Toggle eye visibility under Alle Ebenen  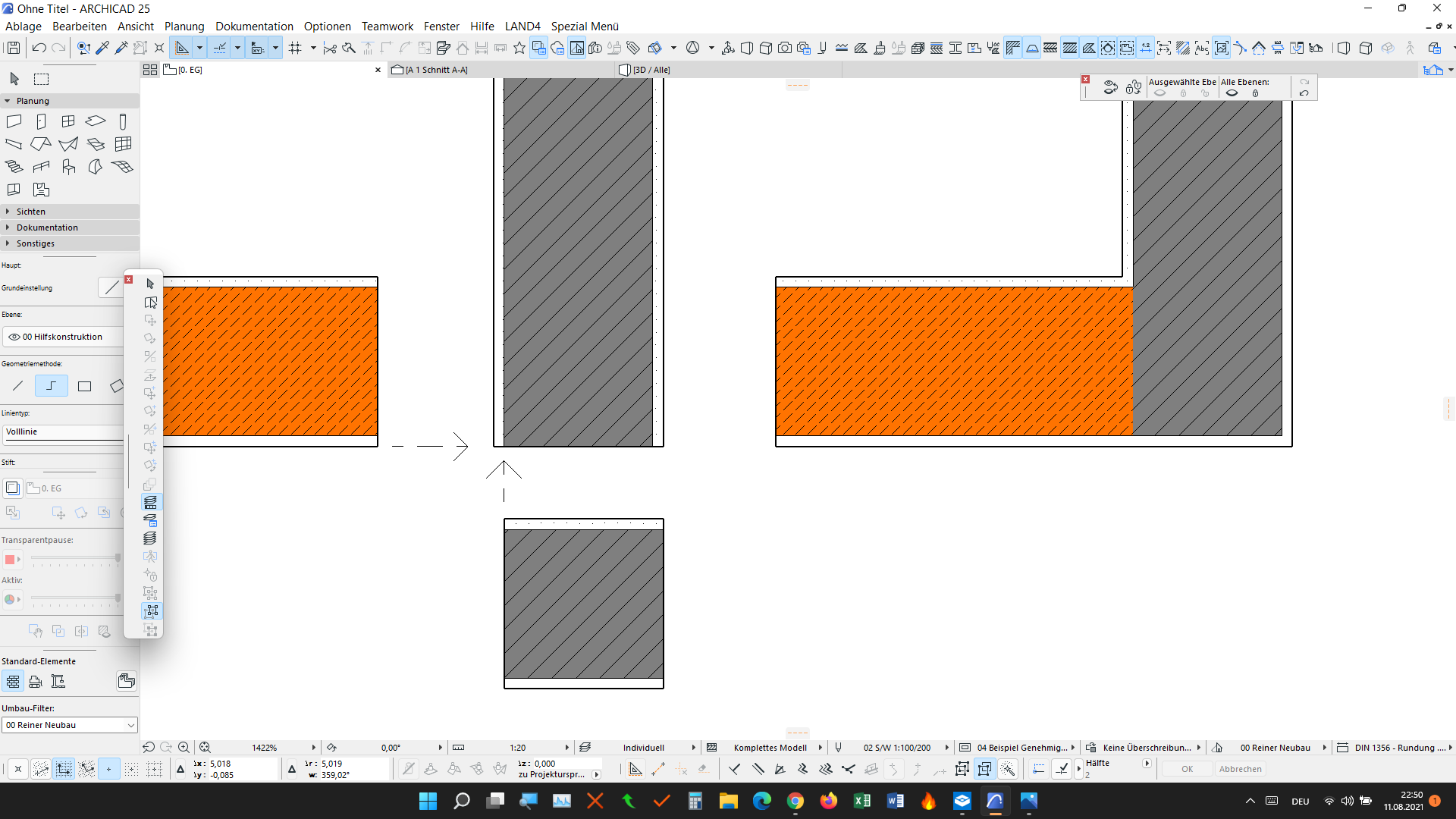click(x=1232, y=93)
